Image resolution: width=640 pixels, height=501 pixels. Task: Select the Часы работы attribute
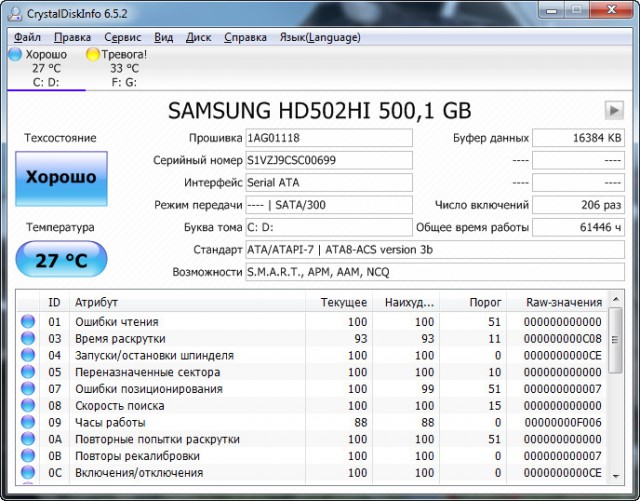(x=312, y=422)
